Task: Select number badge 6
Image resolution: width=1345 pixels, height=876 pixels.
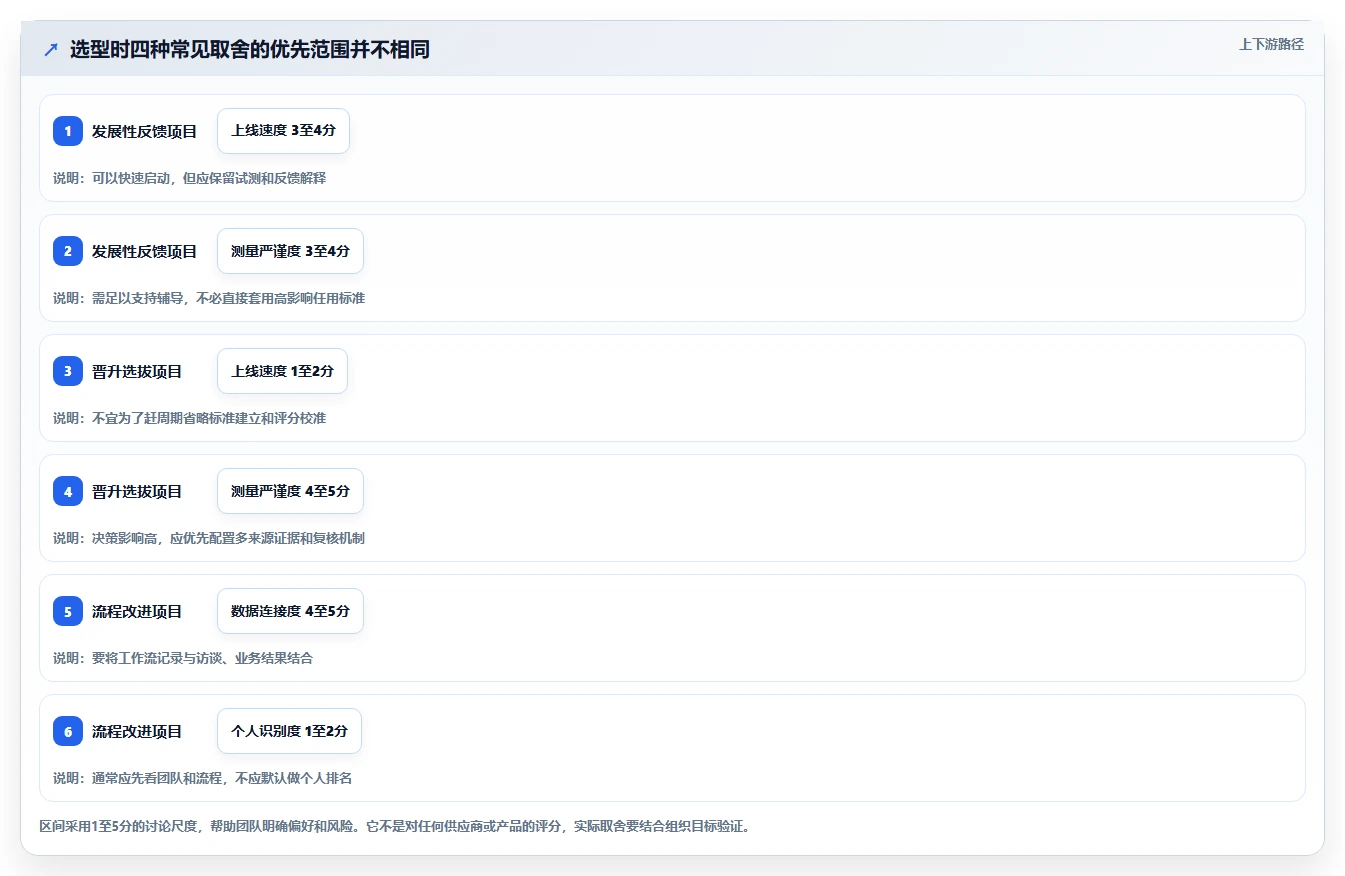Action: (x=68, y=731)
